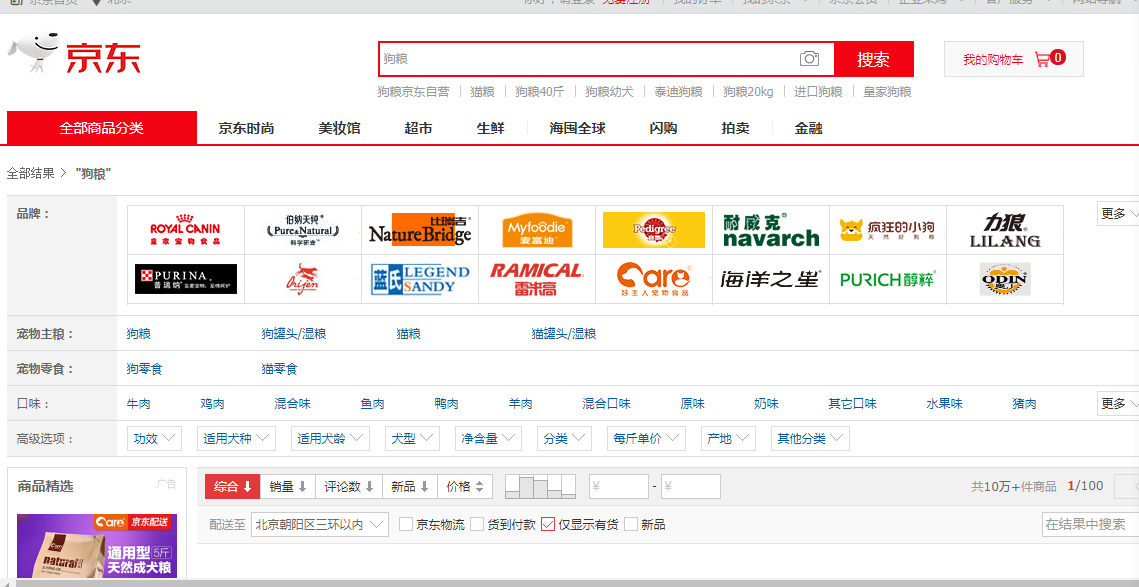Go to the 京东时尚 tab
The width and height of the screenshot is (1139, 587).
pos(246,129)
